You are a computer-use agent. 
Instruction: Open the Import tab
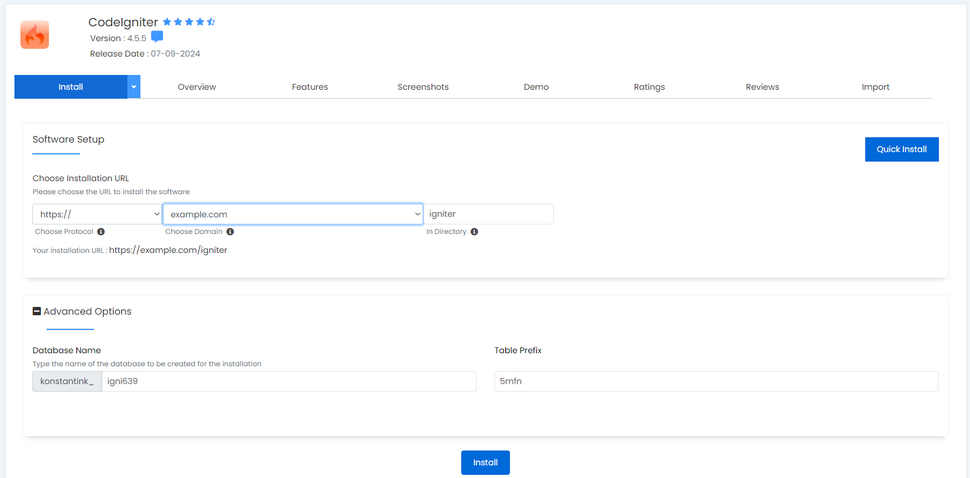pos(875,87)
